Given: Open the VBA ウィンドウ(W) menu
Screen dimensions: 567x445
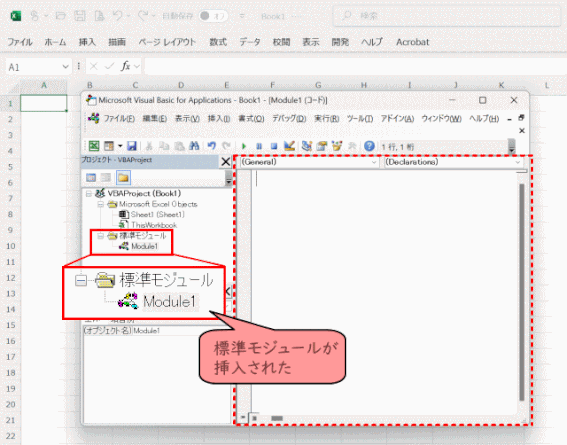Looking at the screenshot, I should coord(441,119).
